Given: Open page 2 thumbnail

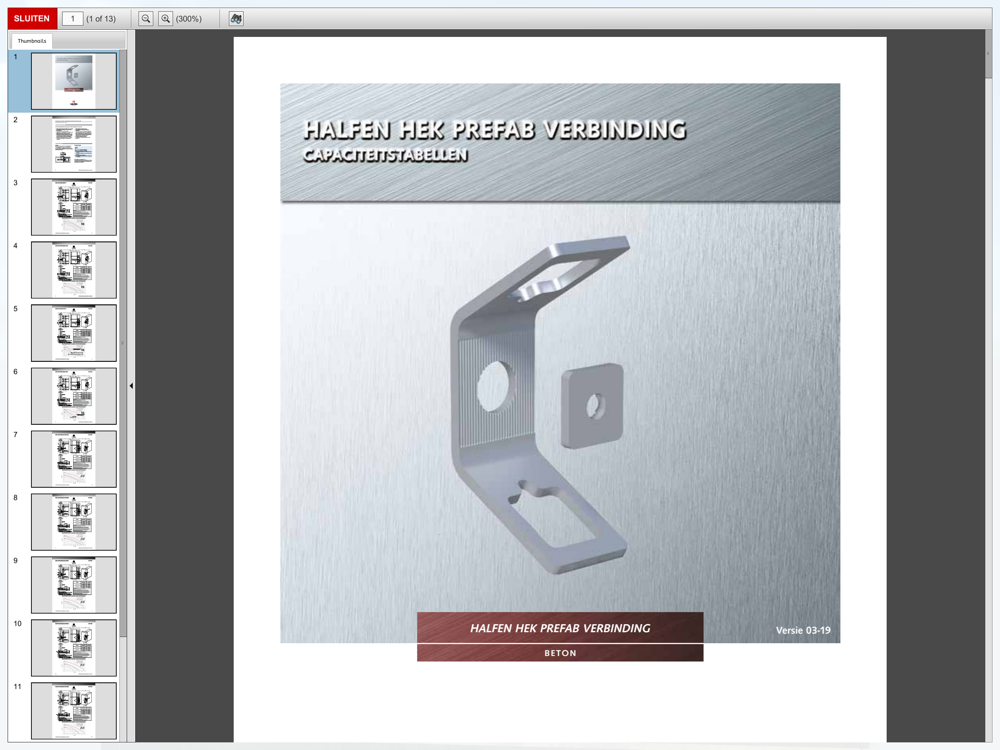Looking at the screenshot, I should [74, 144].
